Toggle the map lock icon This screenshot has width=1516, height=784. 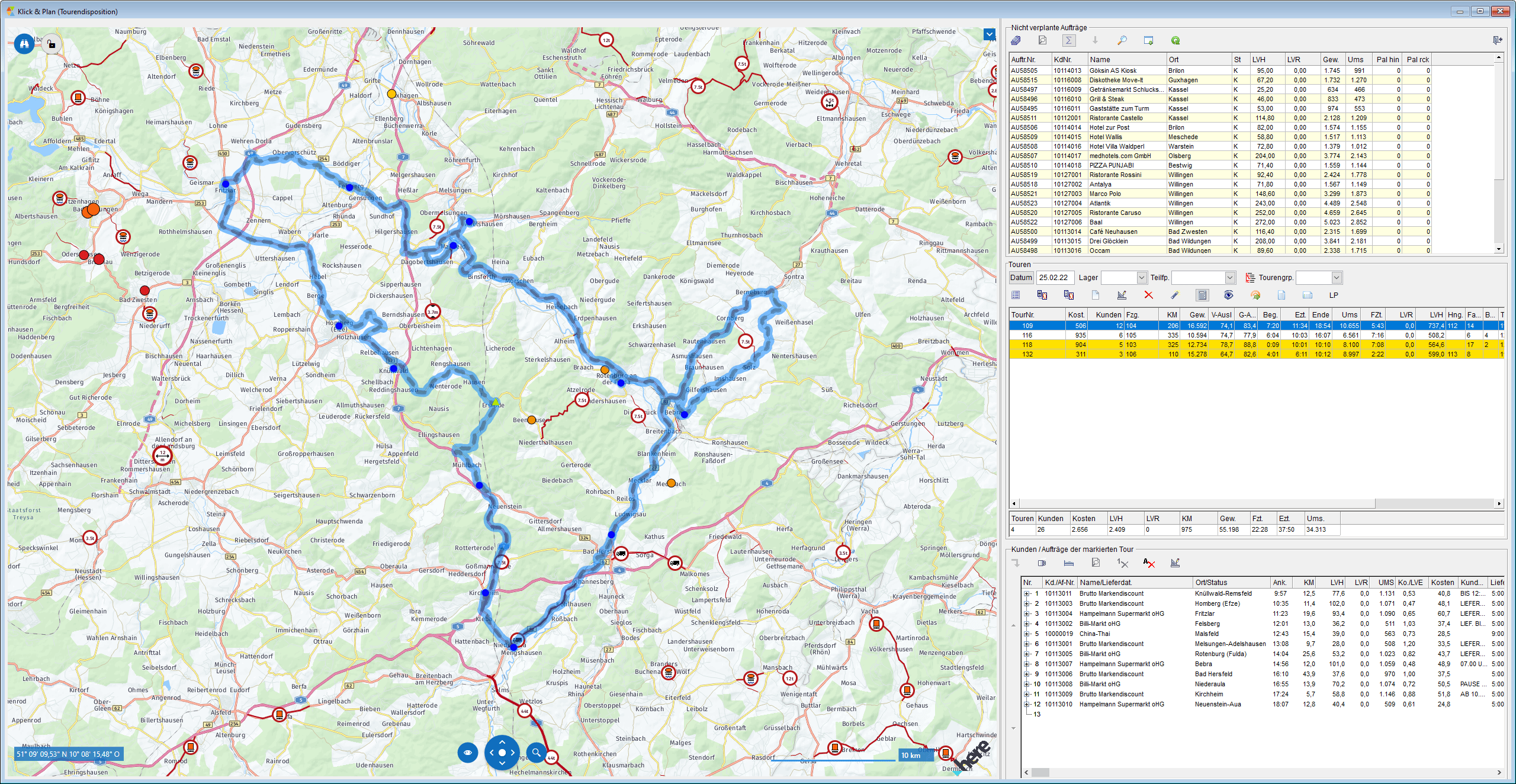click(x=52, y=44)
